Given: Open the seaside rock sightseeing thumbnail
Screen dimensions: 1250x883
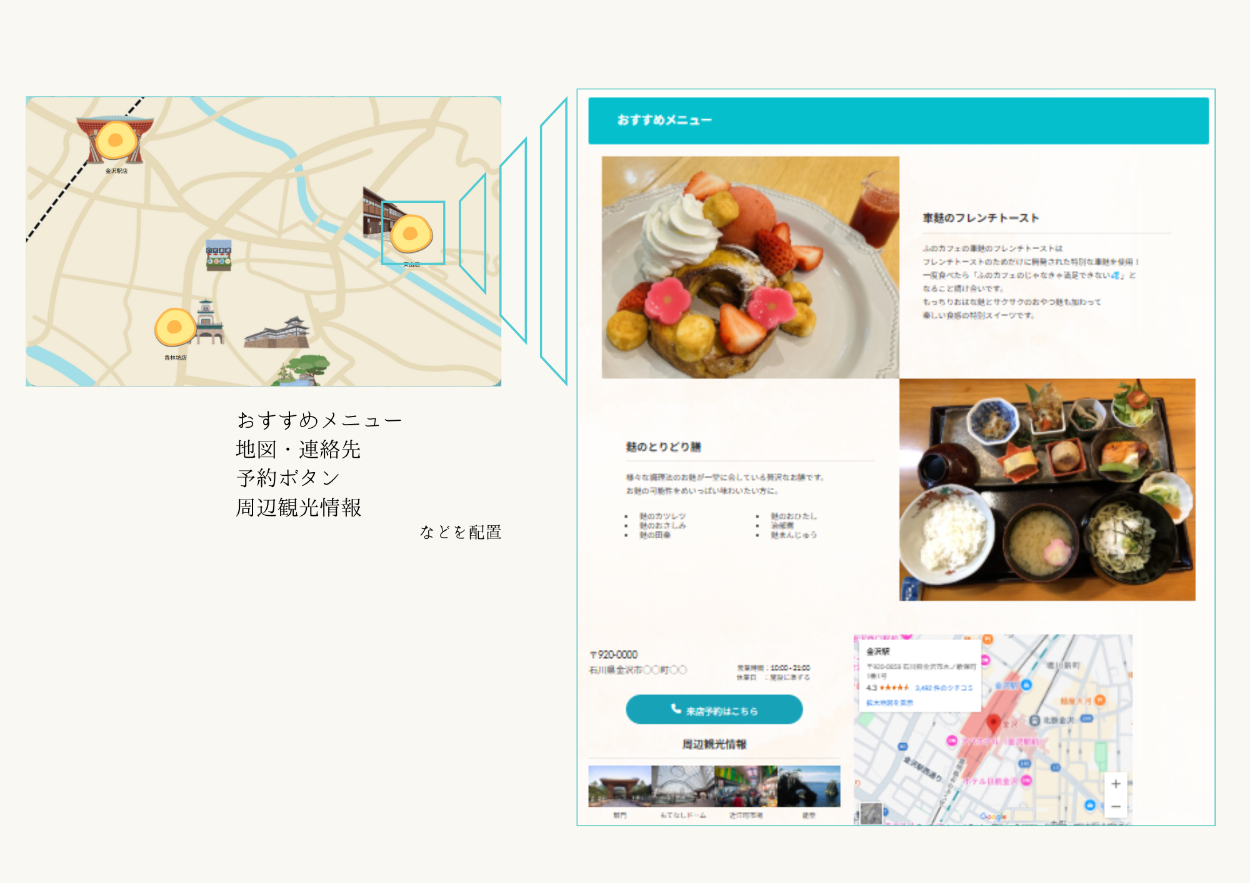Looking at the screenshot, I should tap(809, 787).
